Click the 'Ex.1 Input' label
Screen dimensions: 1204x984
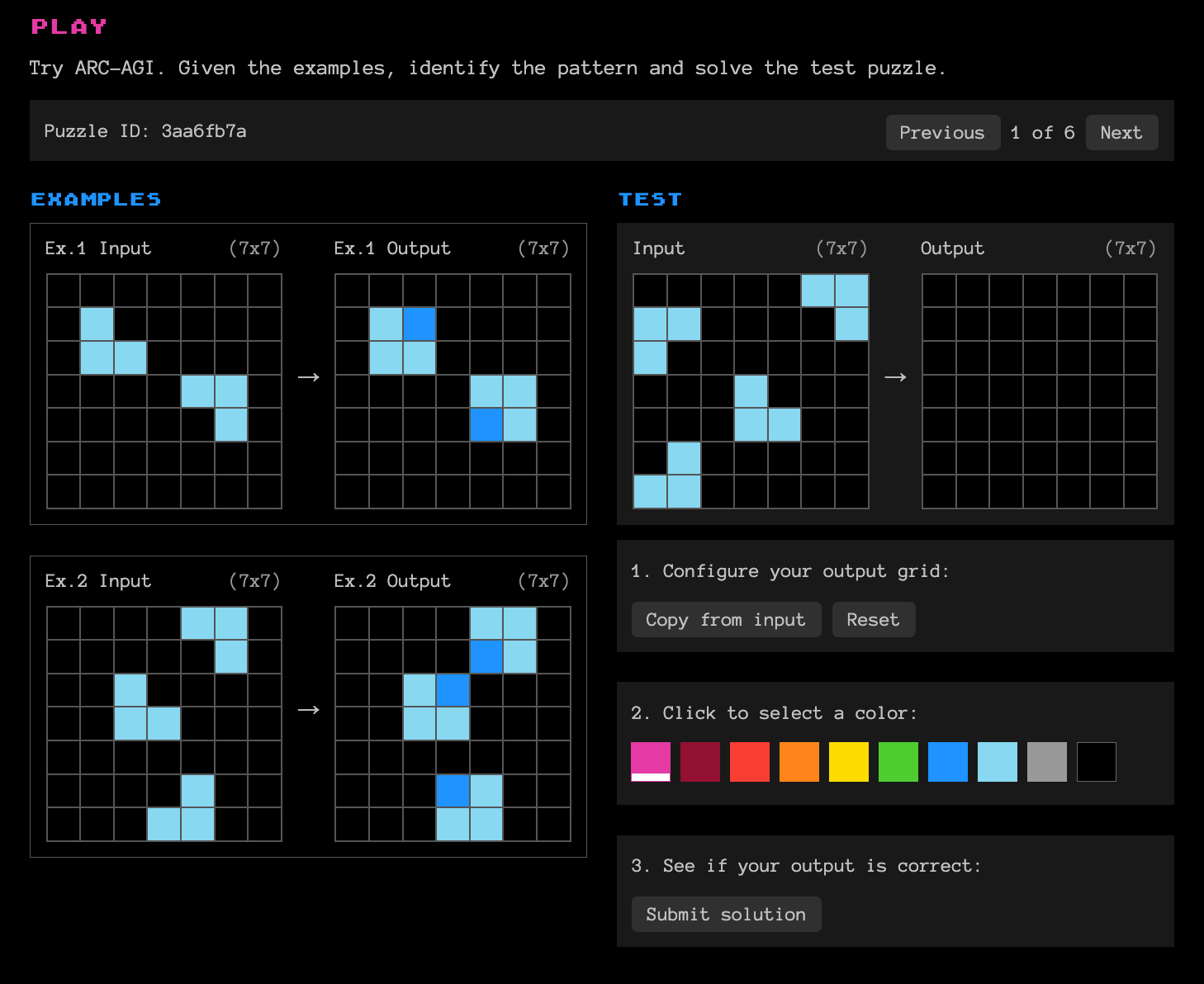98,248
